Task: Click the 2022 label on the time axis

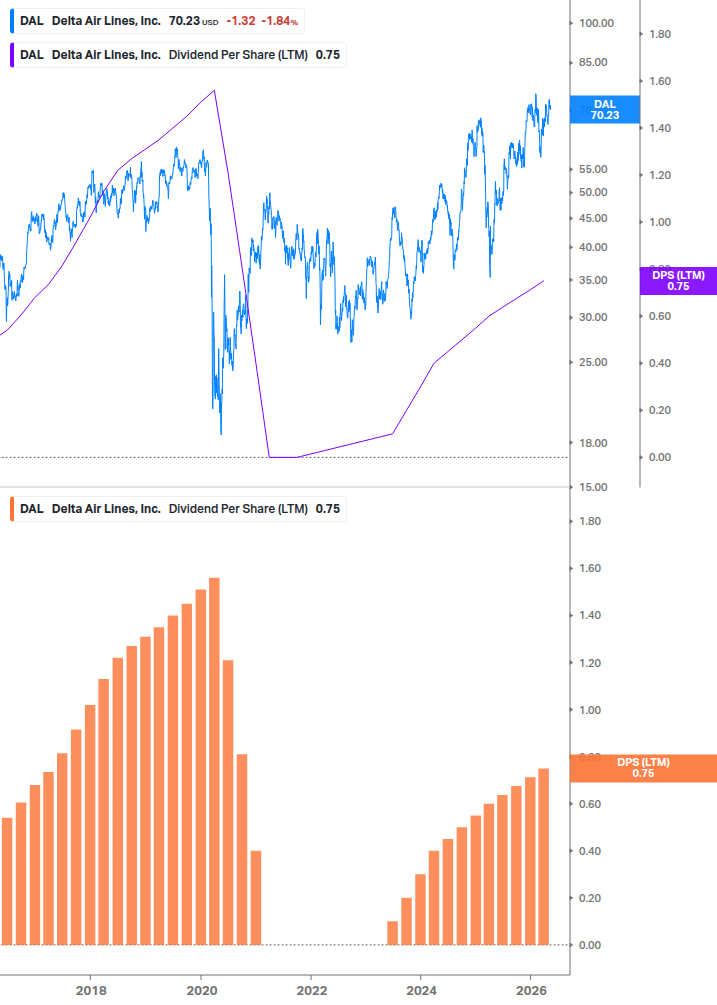Action: pos(312,990)
